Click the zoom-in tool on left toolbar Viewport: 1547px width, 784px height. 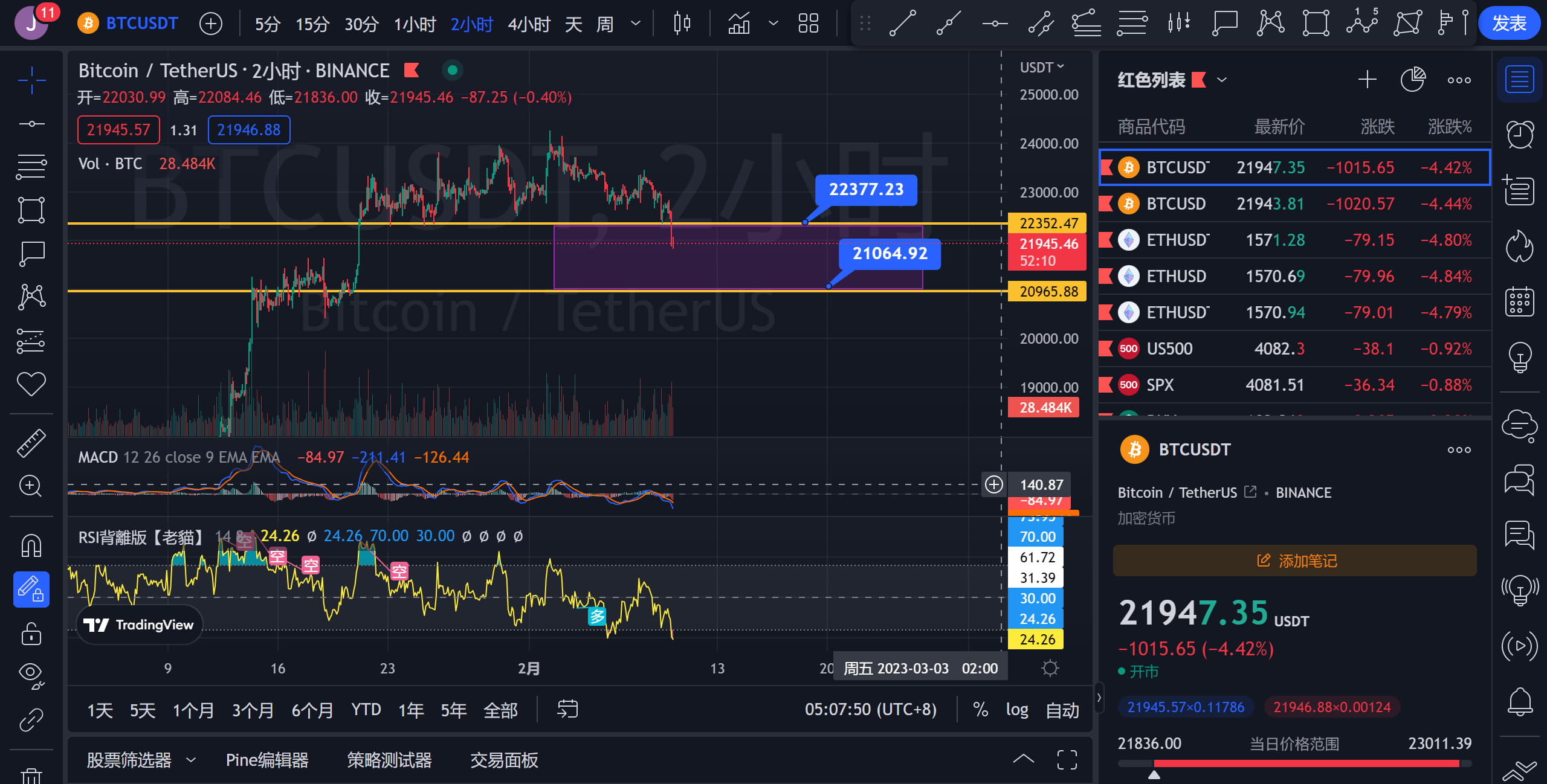point(31,486)
